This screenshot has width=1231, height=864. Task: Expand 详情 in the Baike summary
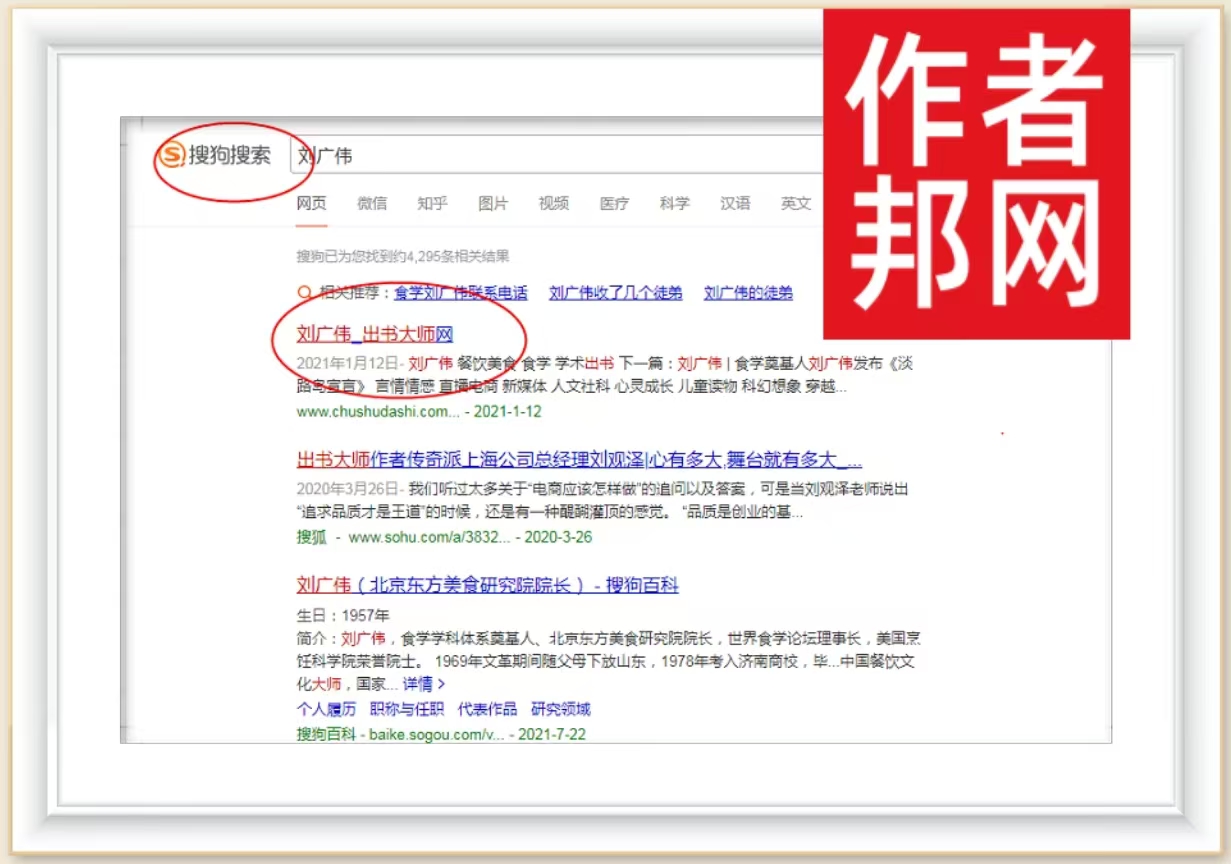click(423, 684)
